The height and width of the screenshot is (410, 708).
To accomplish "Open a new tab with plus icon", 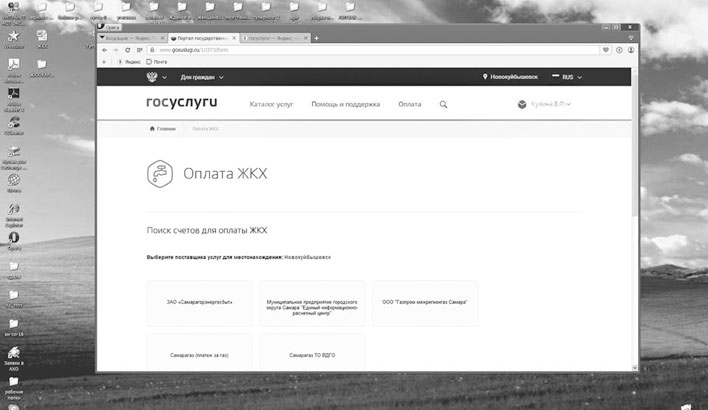I will [x=317, y=38].
